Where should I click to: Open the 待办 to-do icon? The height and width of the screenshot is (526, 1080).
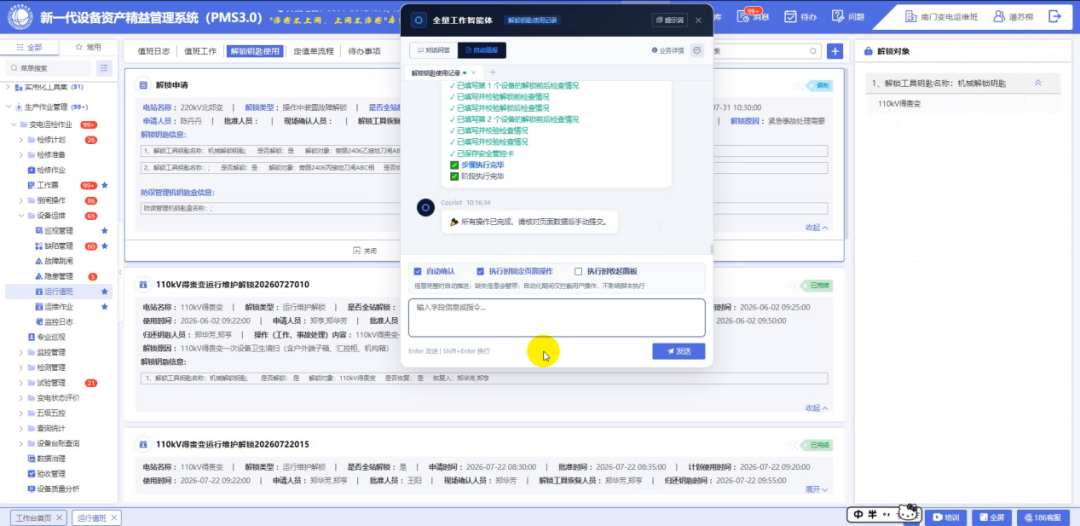click(791, 17)
